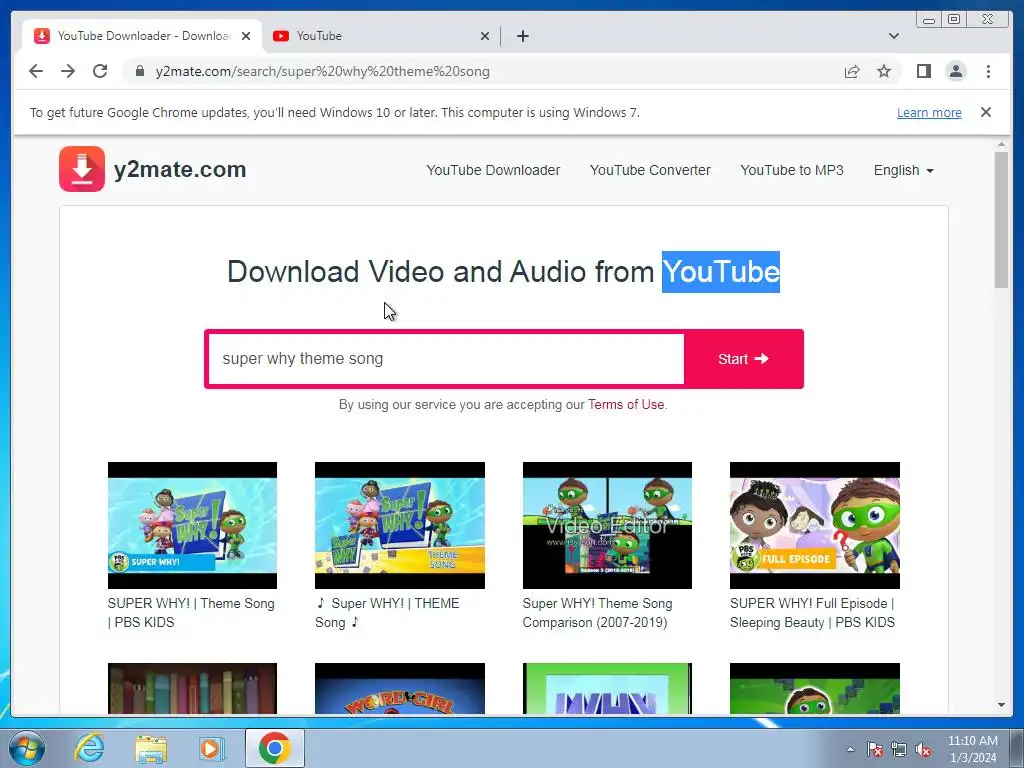Click the Learn more link
This screenshot has height=768, width=1024.
(x=929, y=112)
